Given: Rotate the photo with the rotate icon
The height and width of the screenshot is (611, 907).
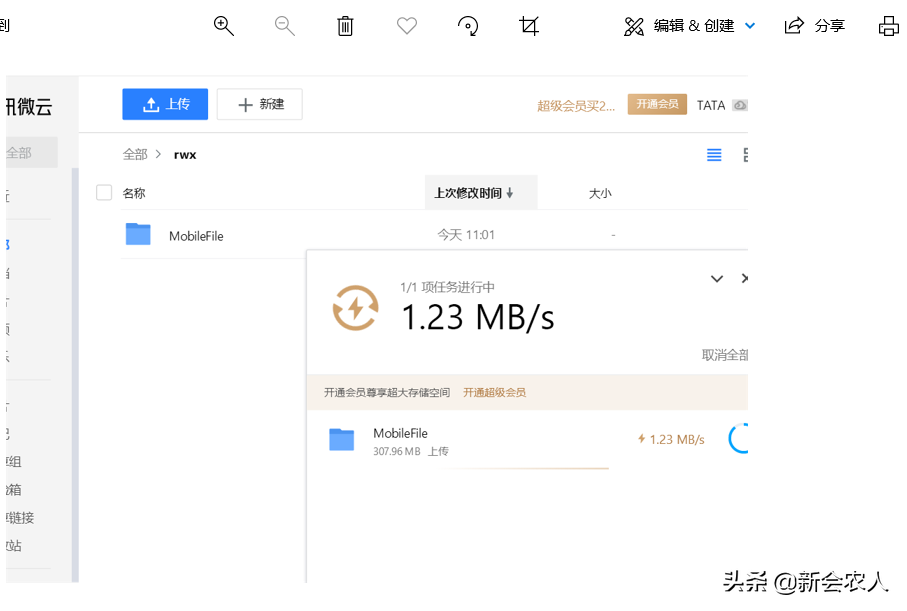Looking at the screenshot, I should (x=468, y=25).
